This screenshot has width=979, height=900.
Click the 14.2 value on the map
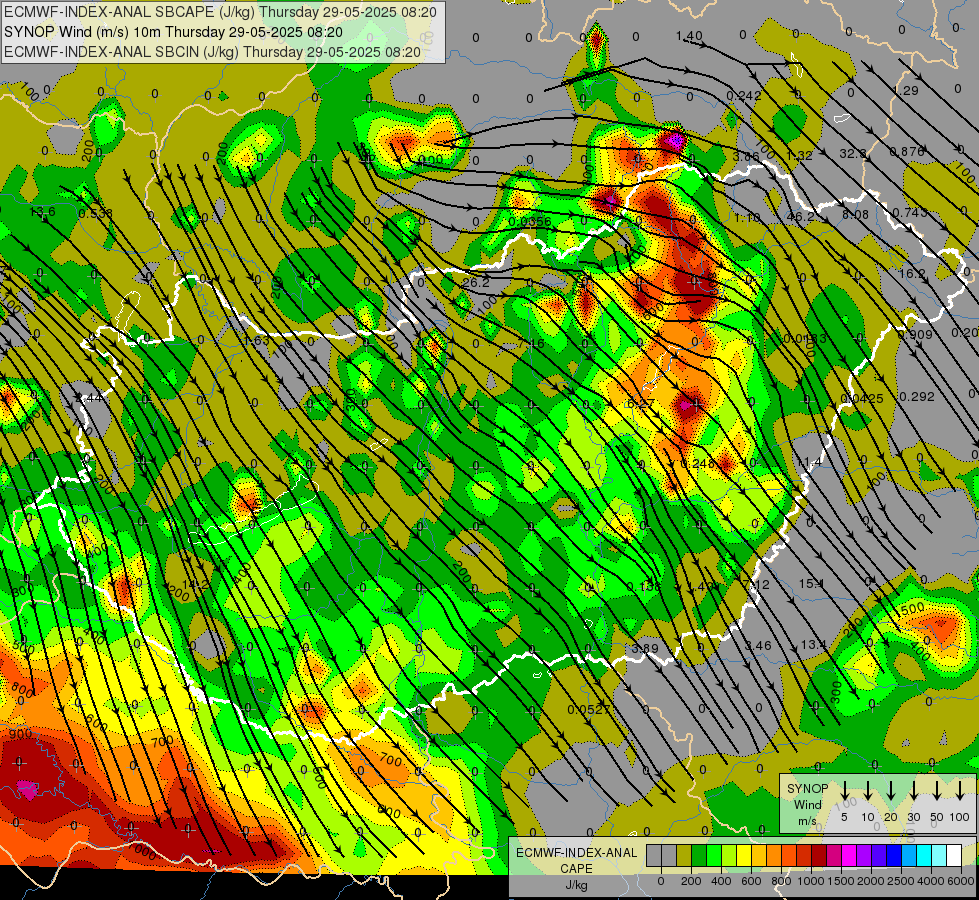[x=195, y=585]
